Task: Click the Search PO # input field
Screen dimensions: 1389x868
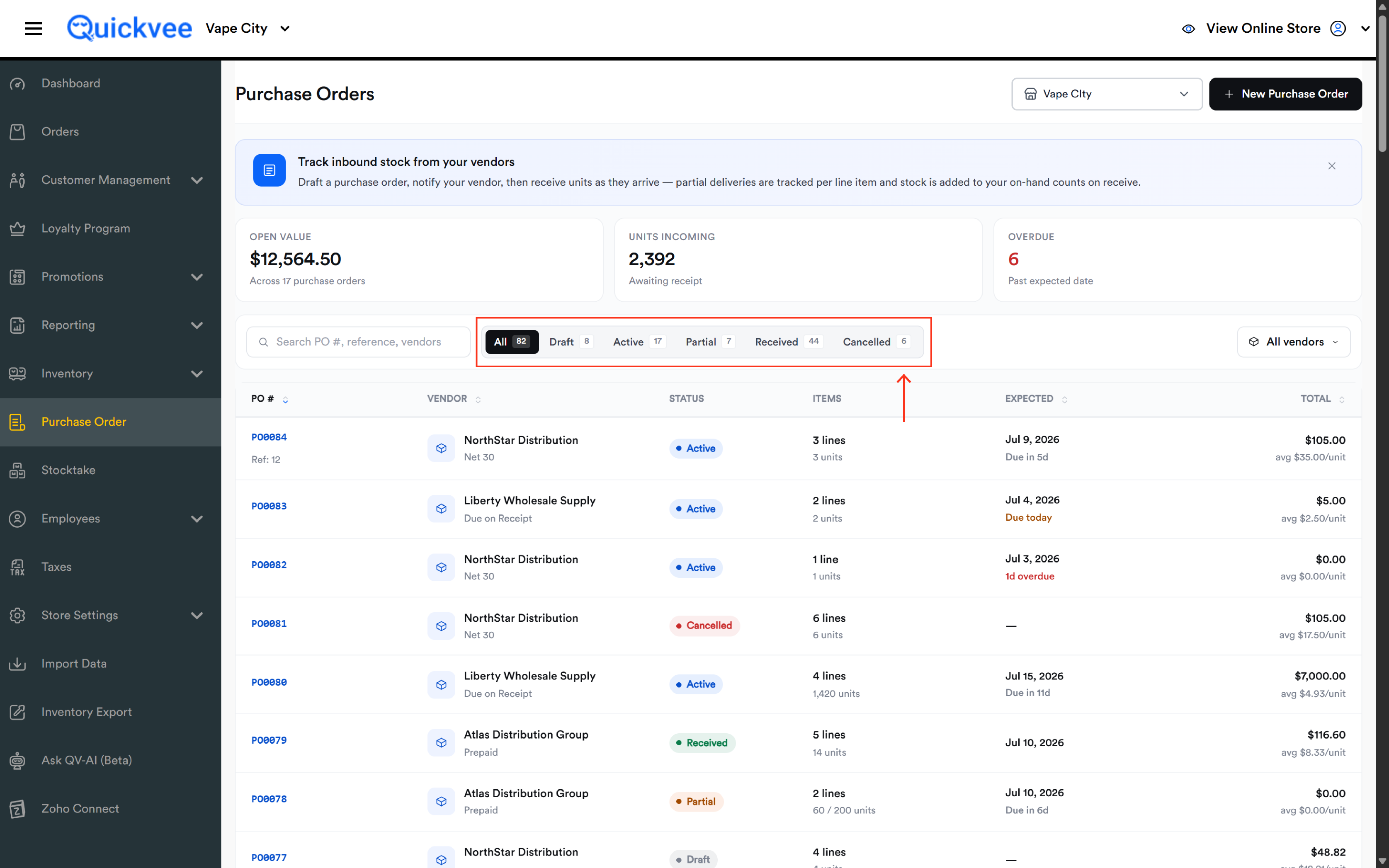Action: pyautogui.click(x=358, y=342)
